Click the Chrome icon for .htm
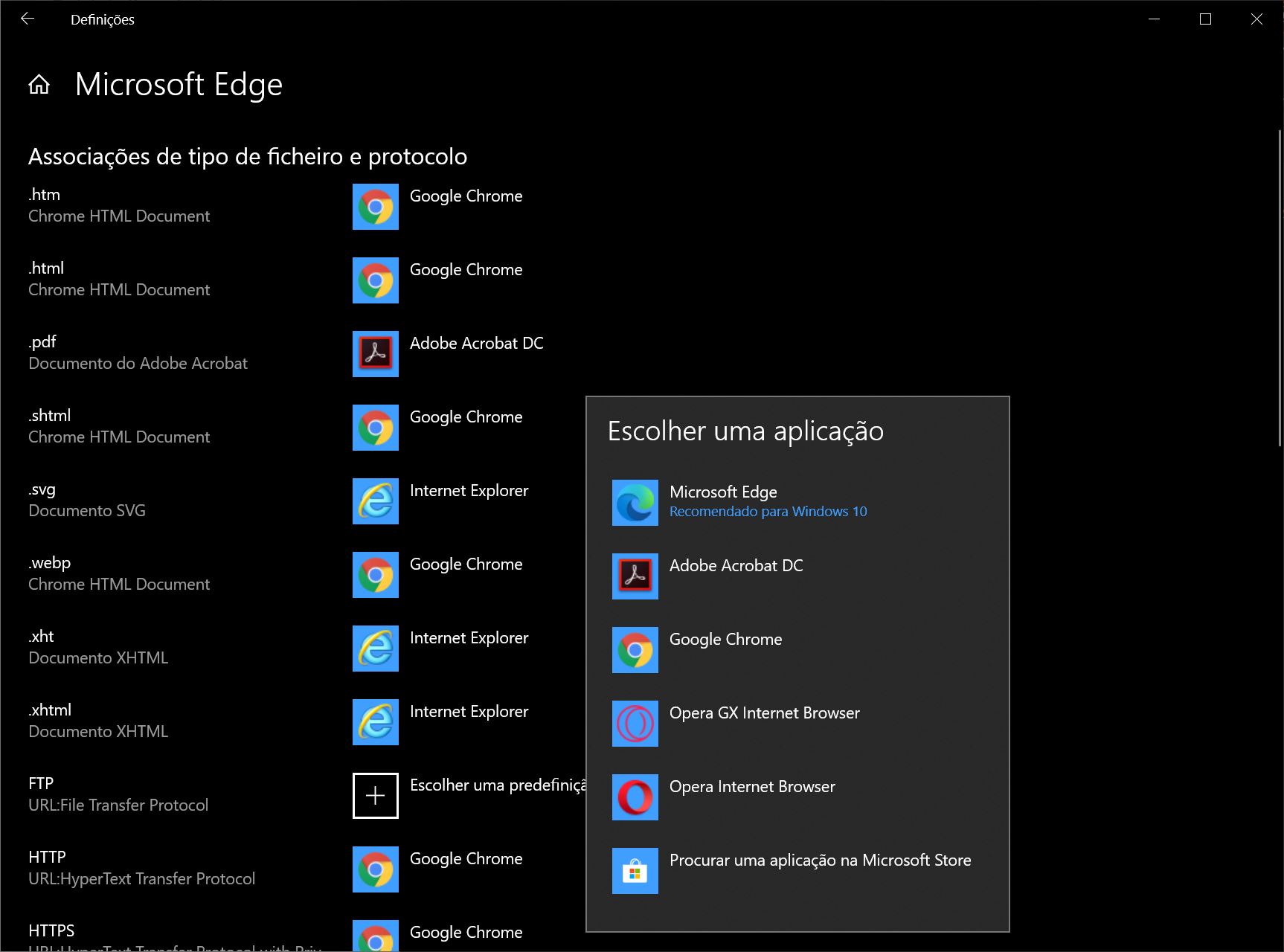 (x=376, y=207)
